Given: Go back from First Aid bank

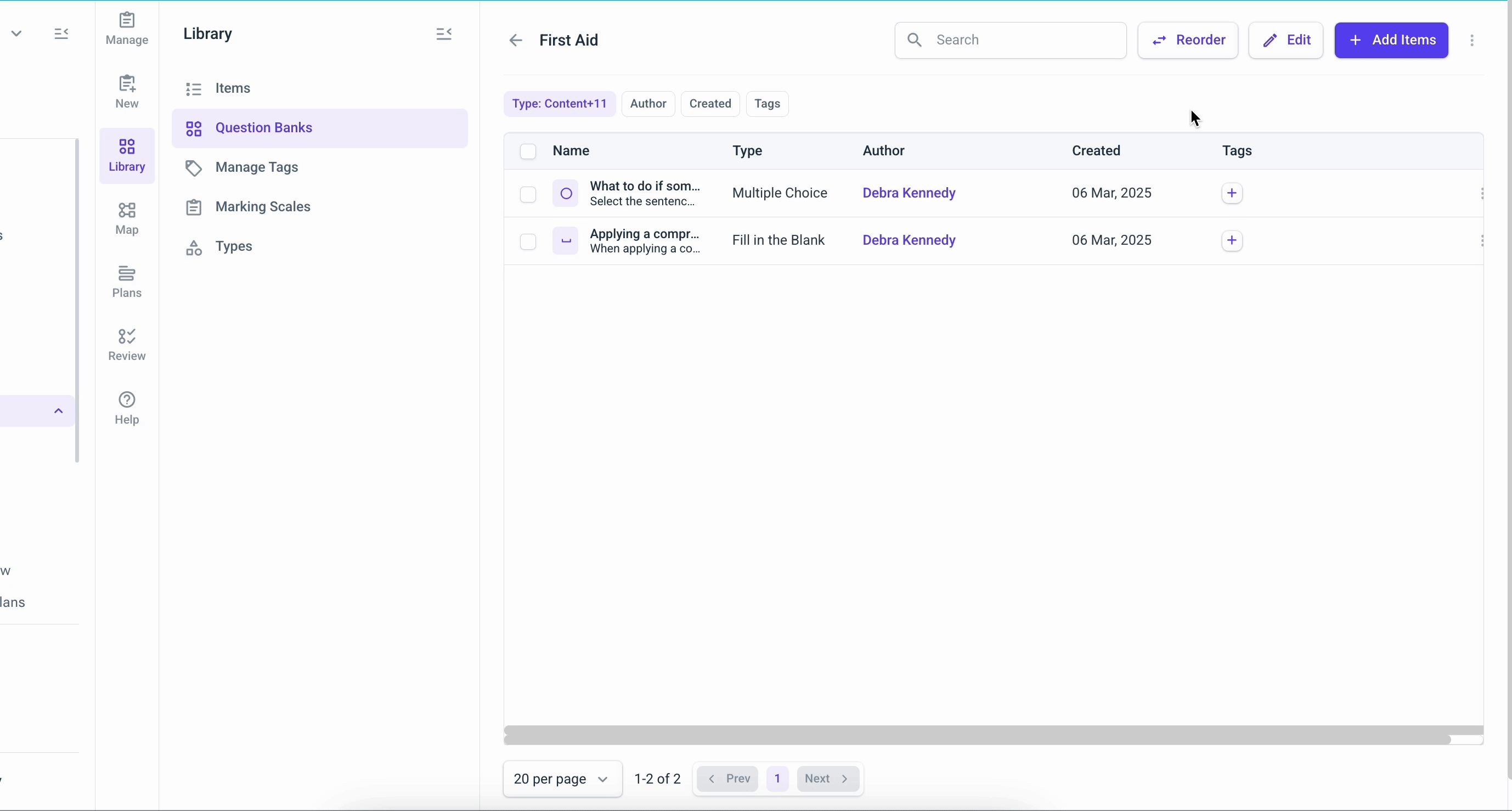Looking at the screenshot, I should 515,41.
